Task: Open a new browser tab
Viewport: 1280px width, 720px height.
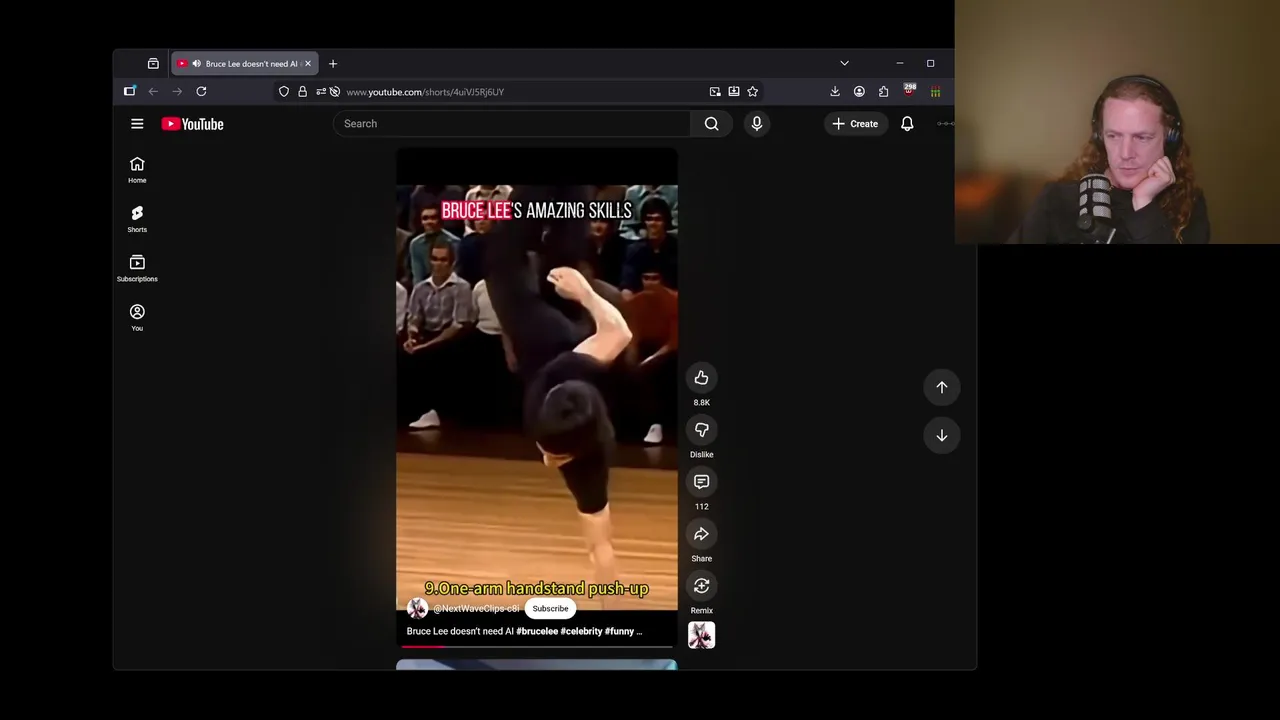Action: point(333,64)
